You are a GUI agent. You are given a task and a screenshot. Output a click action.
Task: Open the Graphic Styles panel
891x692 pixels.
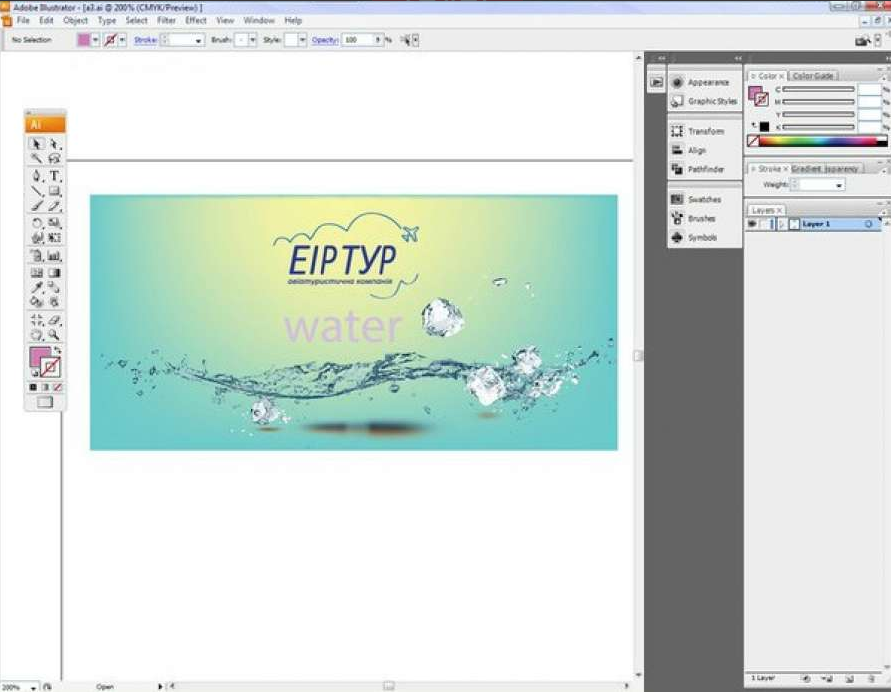tap(705, 101)
